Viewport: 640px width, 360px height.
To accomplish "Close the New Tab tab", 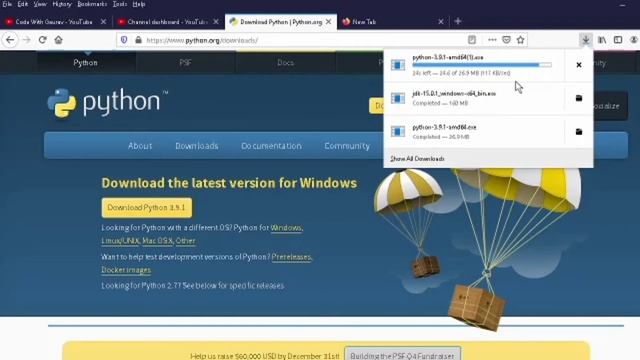I will 441,22.
